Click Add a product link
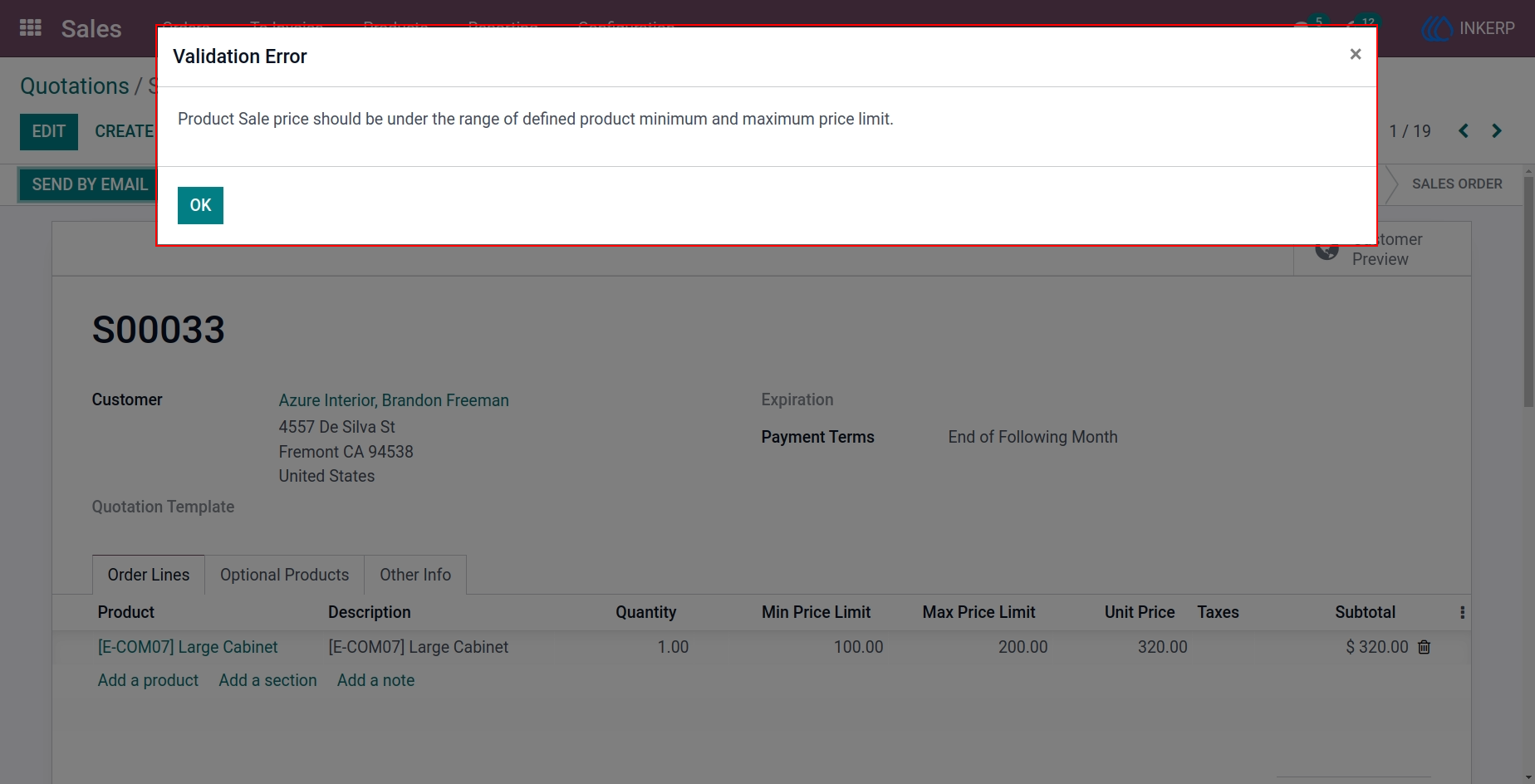Screen dimensions: 1535x784 point(148,680)
